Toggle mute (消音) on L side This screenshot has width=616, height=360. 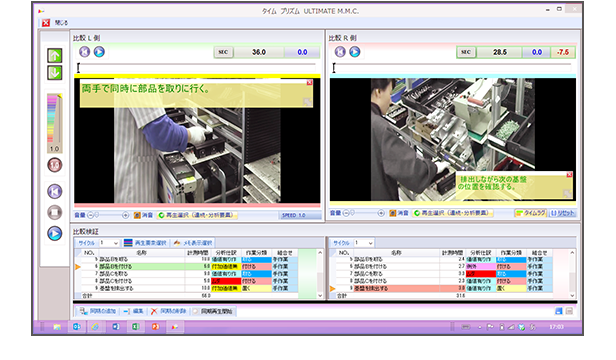point(143,215)
